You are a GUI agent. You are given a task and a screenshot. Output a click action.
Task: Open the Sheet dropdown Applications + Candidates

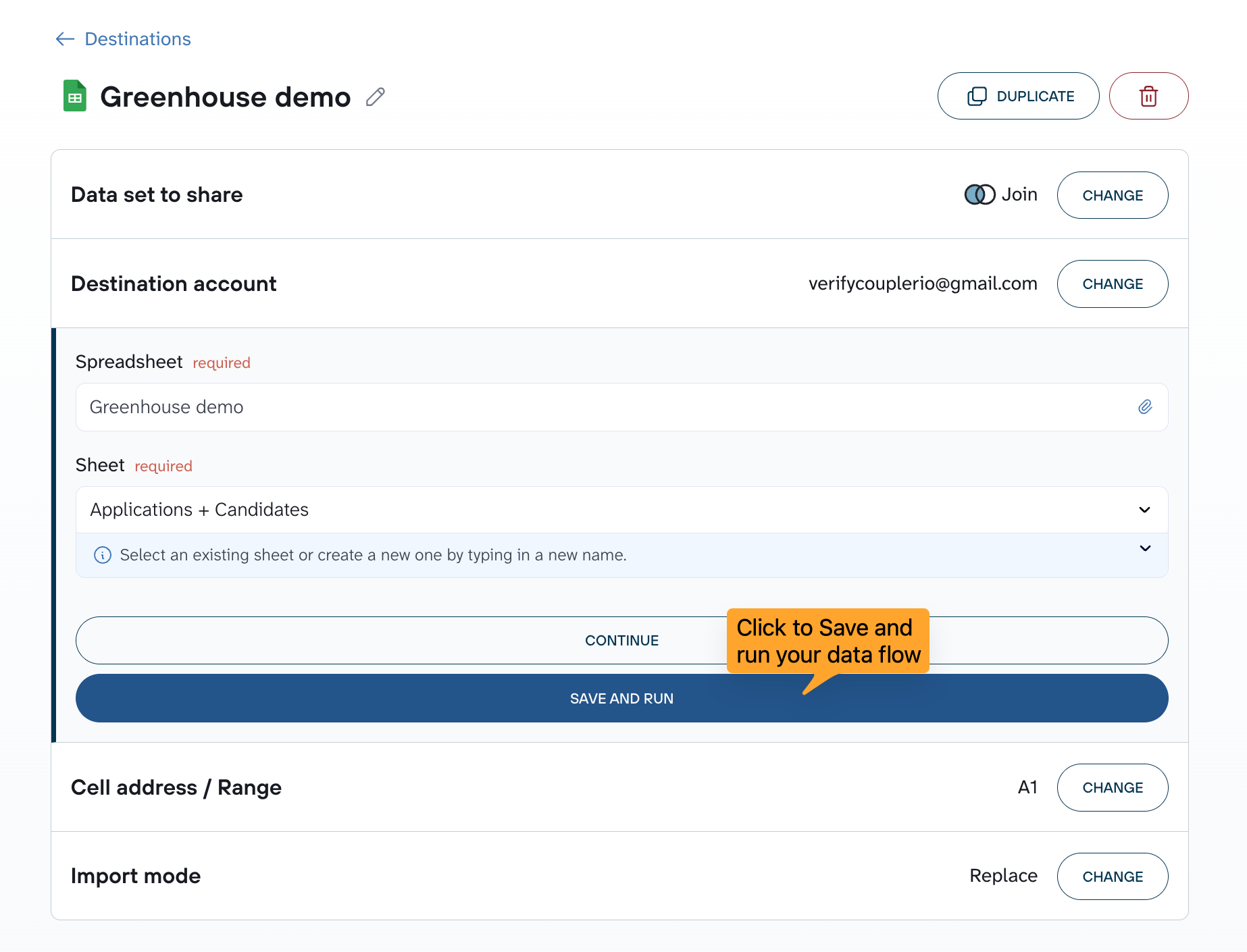click(621, 510)
